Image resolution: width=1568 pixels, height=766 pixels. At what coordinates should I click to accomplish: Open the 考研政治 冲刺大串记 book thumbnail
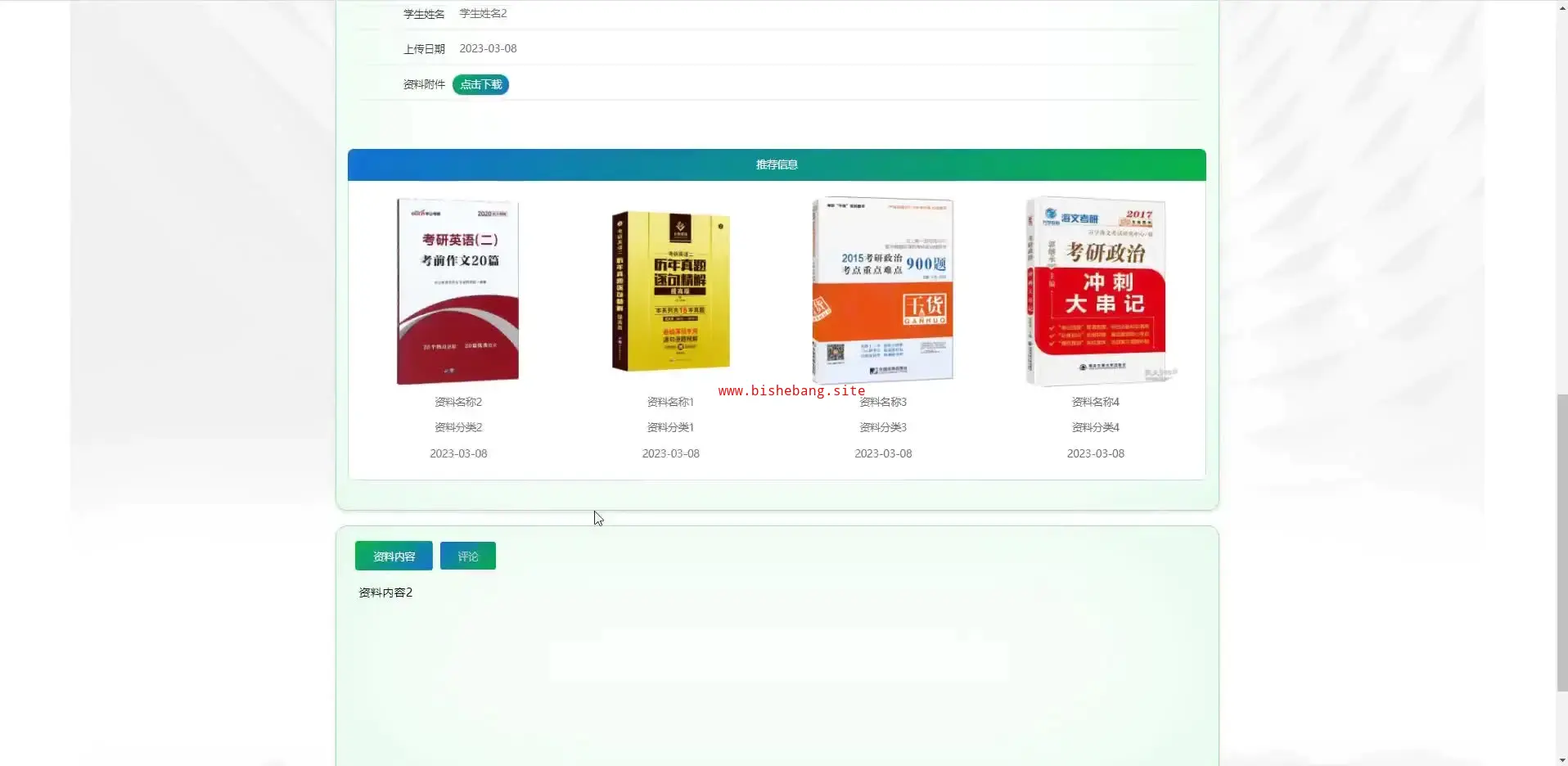[1097, 291]
